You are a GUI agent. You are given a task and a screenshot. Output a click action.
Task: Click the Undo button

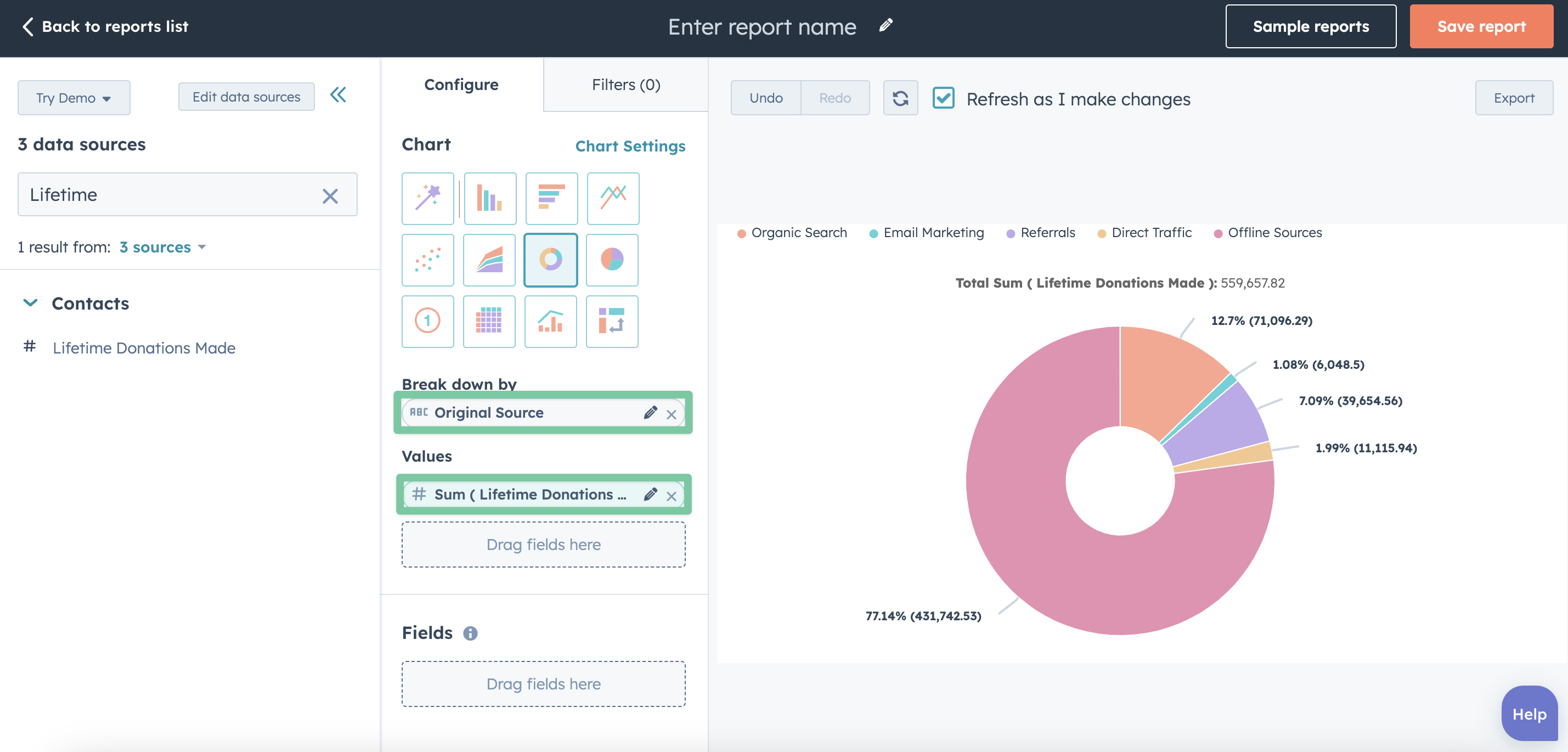pyautogui.click(x=766, y=97)
